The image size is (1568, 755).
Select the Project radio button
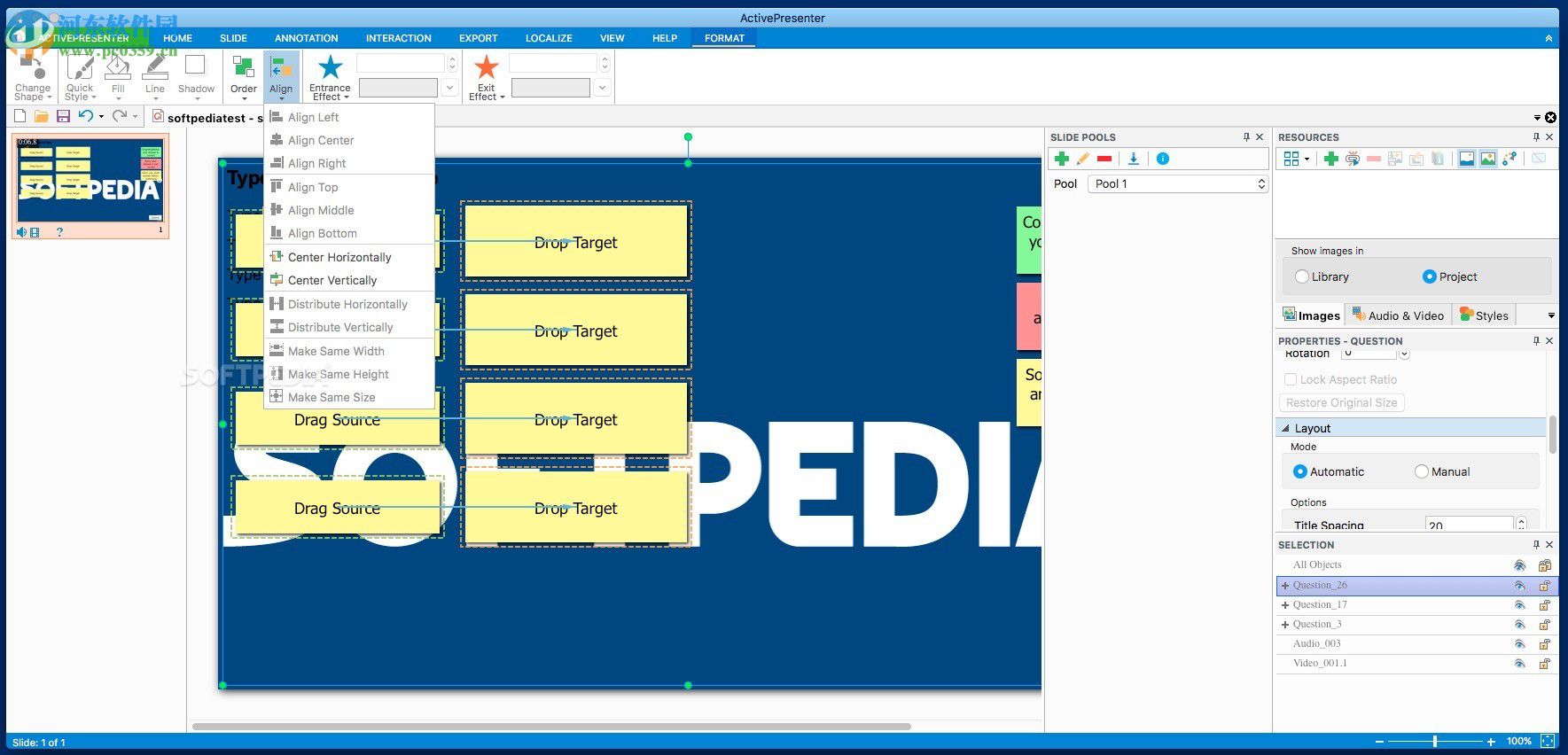(1429, 276)
